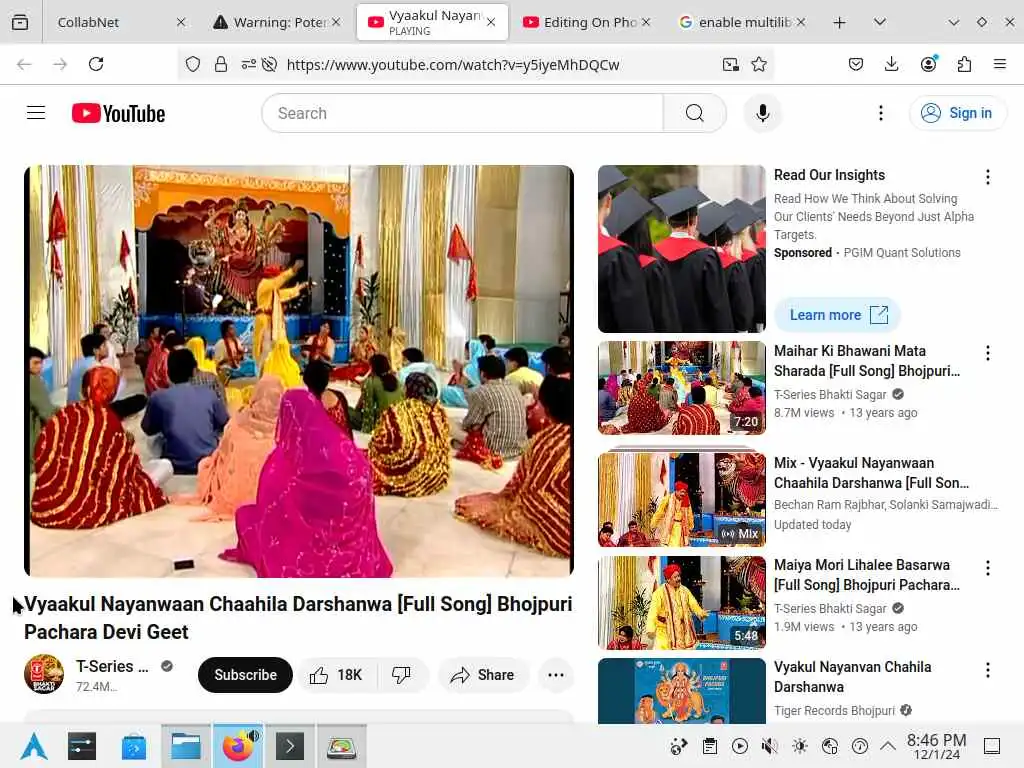The image size is (1024, 768).
Task: Subscribe to T-Series channel
Action: tap(245, 675)
